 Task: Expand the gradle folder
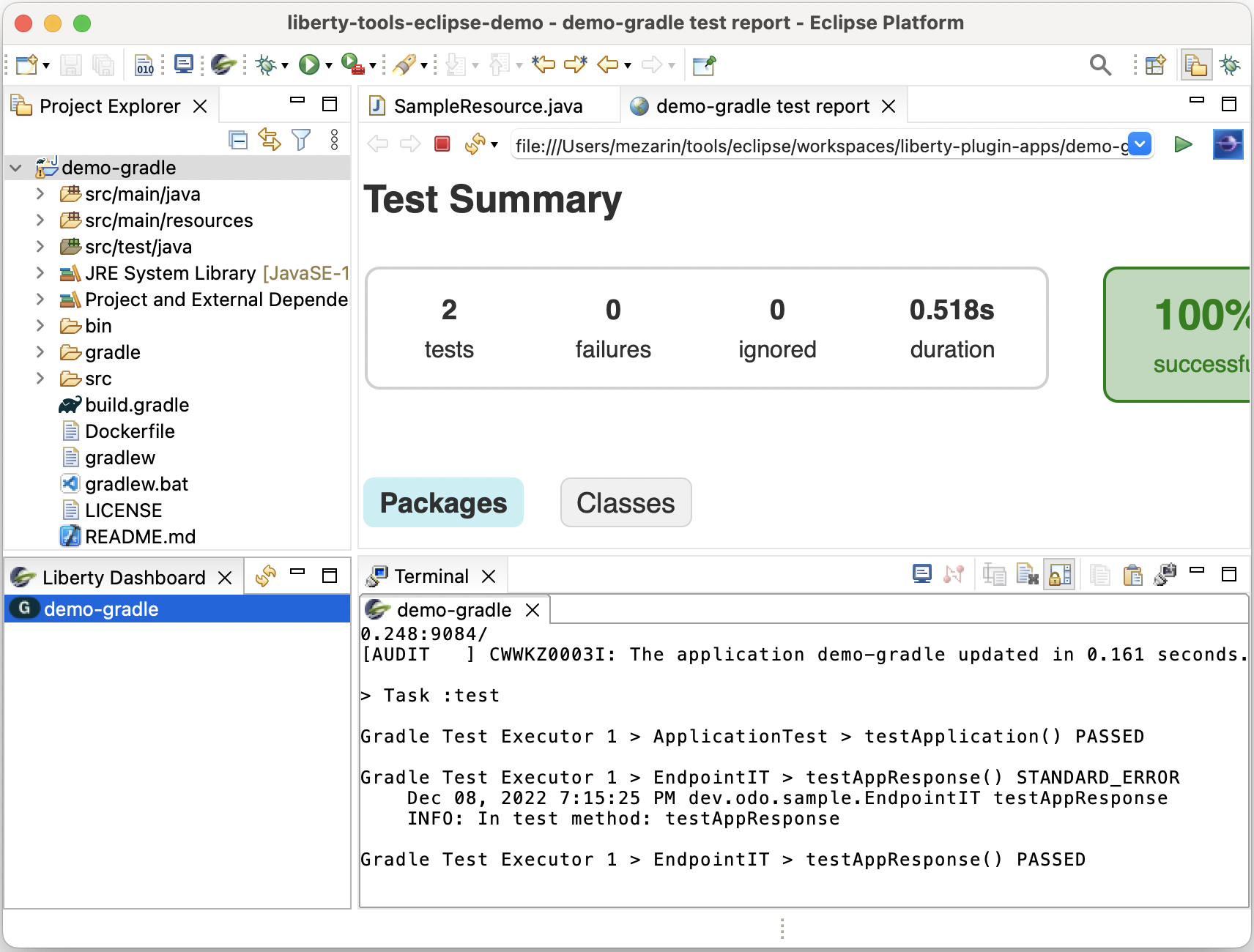40,352
